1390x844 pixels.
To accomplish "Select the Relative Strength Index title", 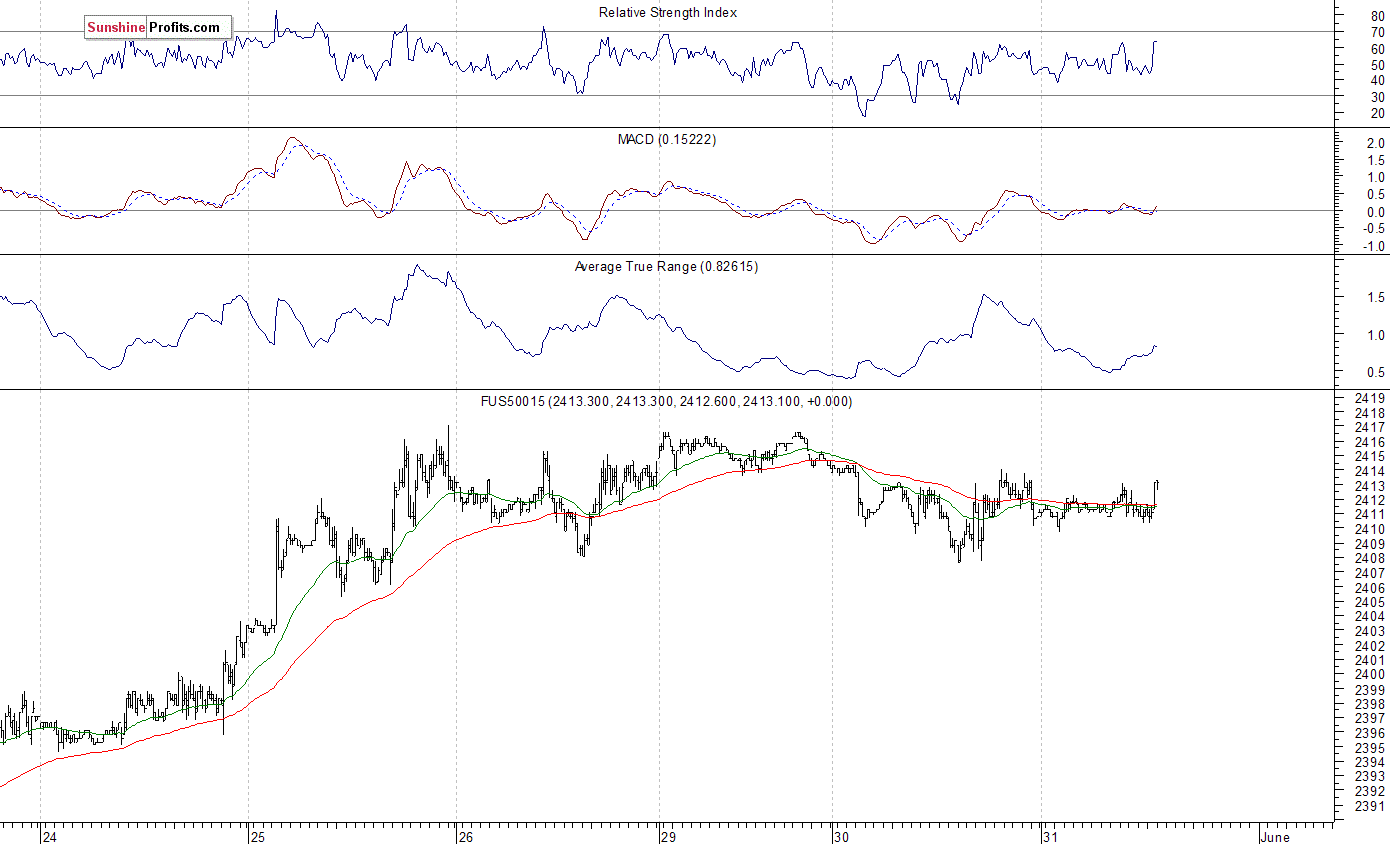I will 668,13.
